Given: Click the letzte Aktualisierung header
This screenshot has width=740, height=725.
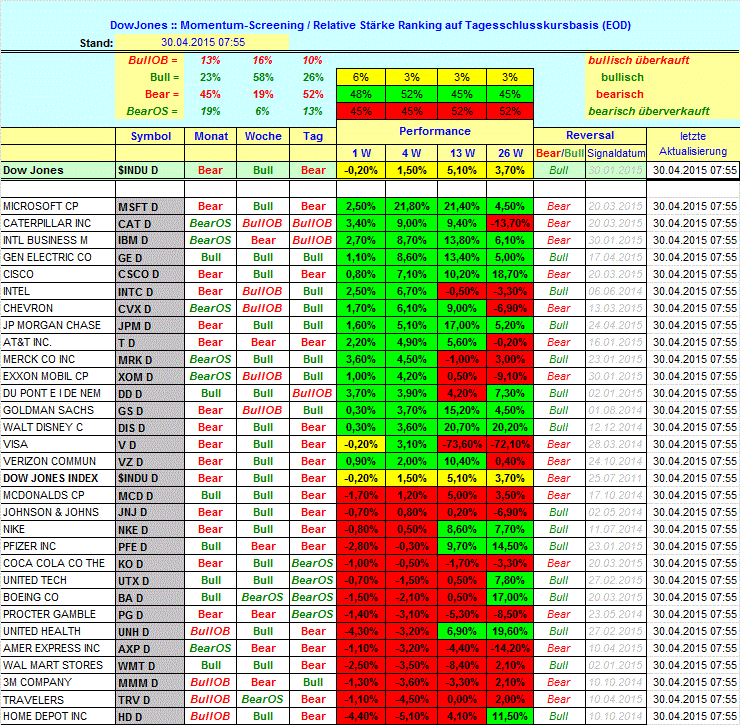Looking at the screenshot, I should (693, 143).
